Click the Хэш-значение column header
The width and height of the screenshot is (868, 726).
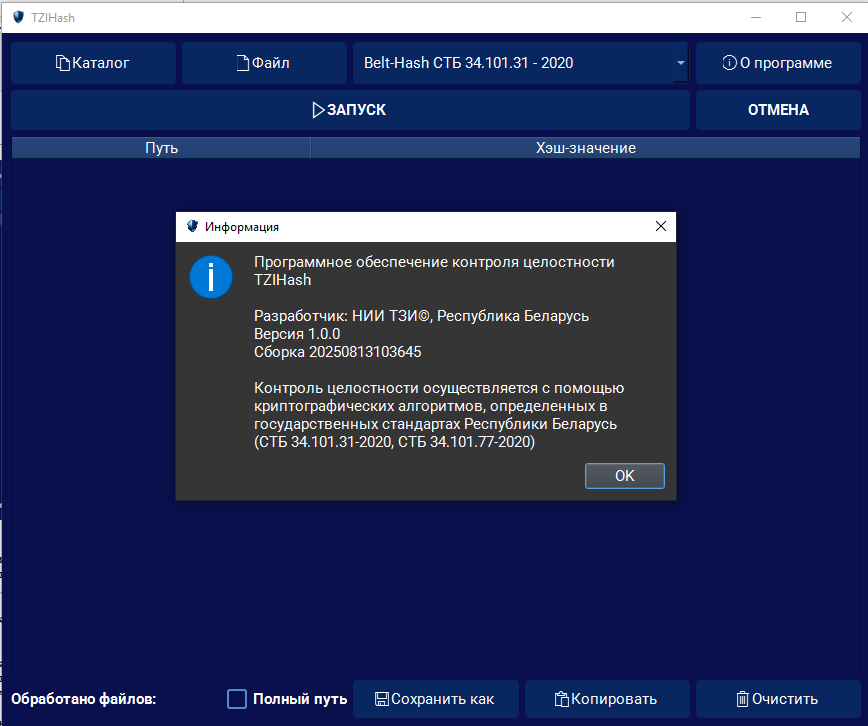coord(585,148)
